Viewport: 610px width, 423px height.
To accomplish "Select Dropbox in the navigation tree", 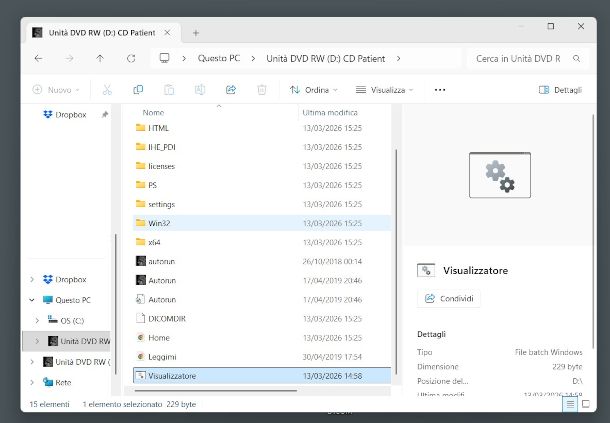I will point(65,279).
